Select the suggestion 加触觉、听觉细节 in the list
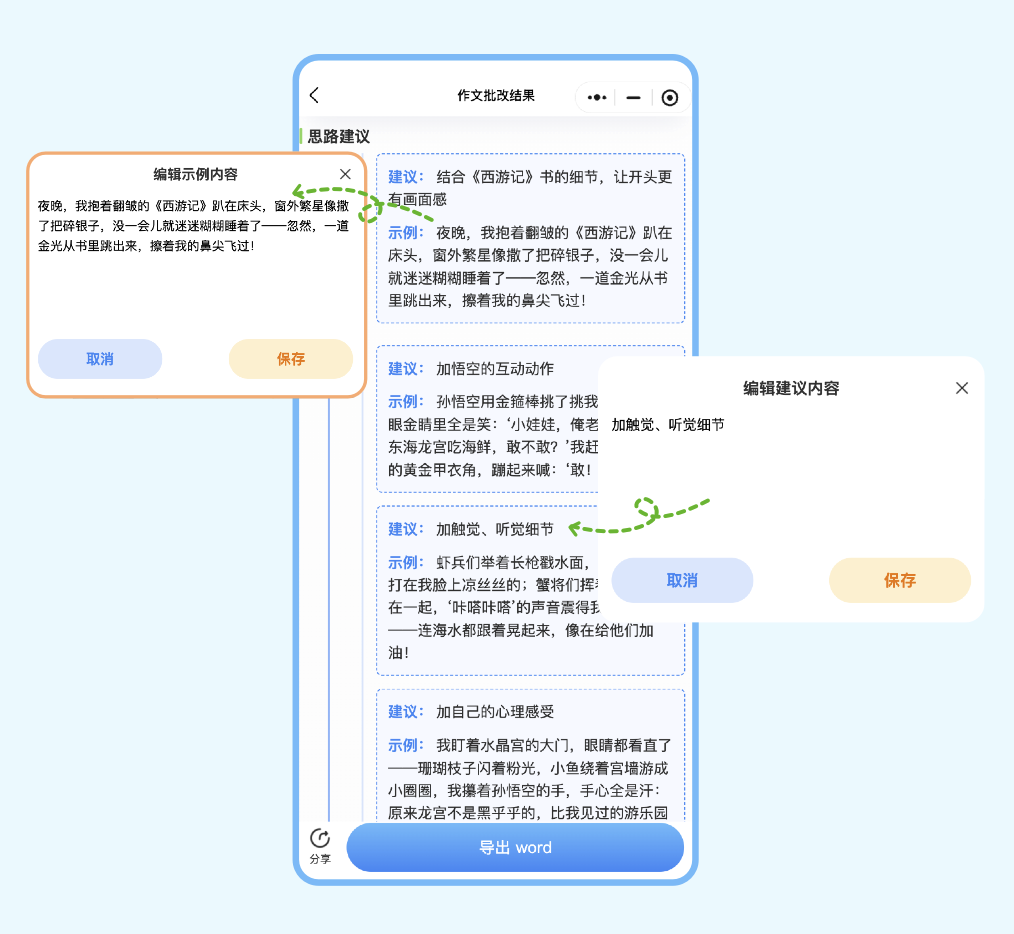Viewport: 1014px width, 934px height. tap(495, 529)
